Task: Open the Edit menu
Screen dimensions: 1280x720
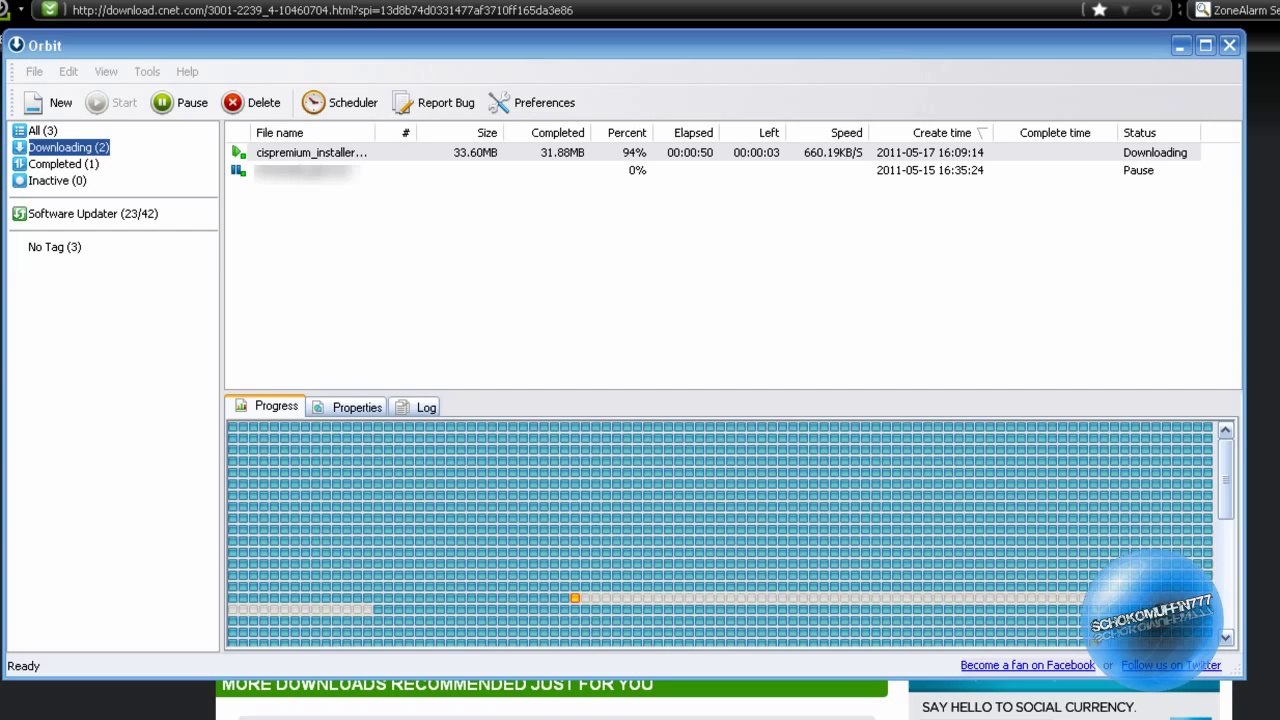Action: click(68, 72)
